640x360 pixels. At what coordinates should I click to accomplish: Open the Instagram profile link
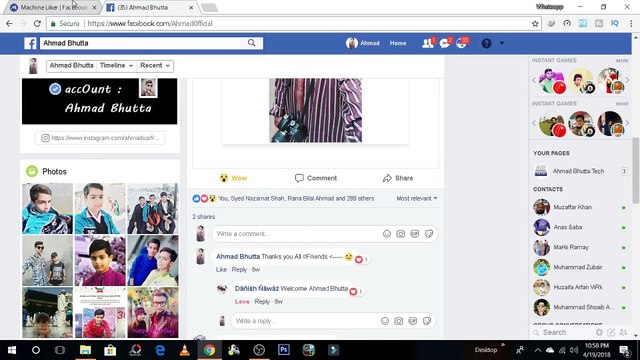click(100, 138)
